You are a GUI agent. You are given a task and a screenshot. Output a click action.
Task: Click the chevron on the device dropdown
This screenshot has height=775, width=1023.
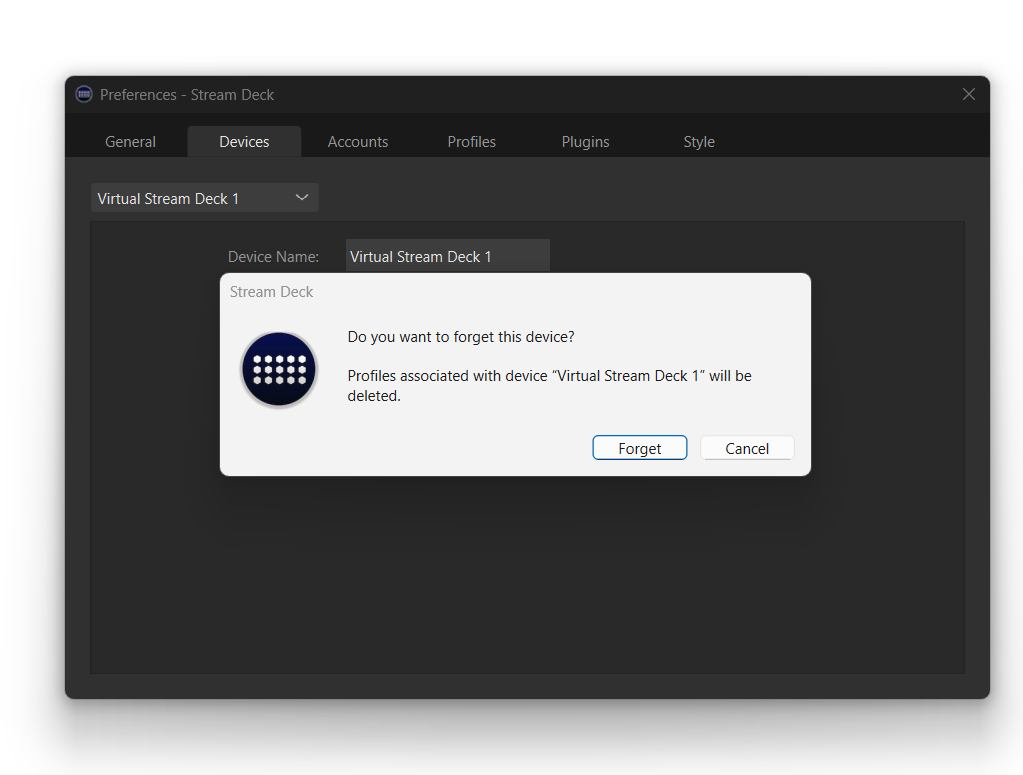301,197
